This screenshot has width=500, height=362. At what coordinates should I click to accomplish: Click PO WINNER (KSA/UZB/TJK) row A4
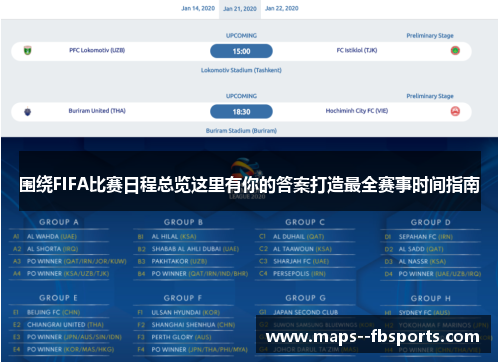tap(68, 274)
